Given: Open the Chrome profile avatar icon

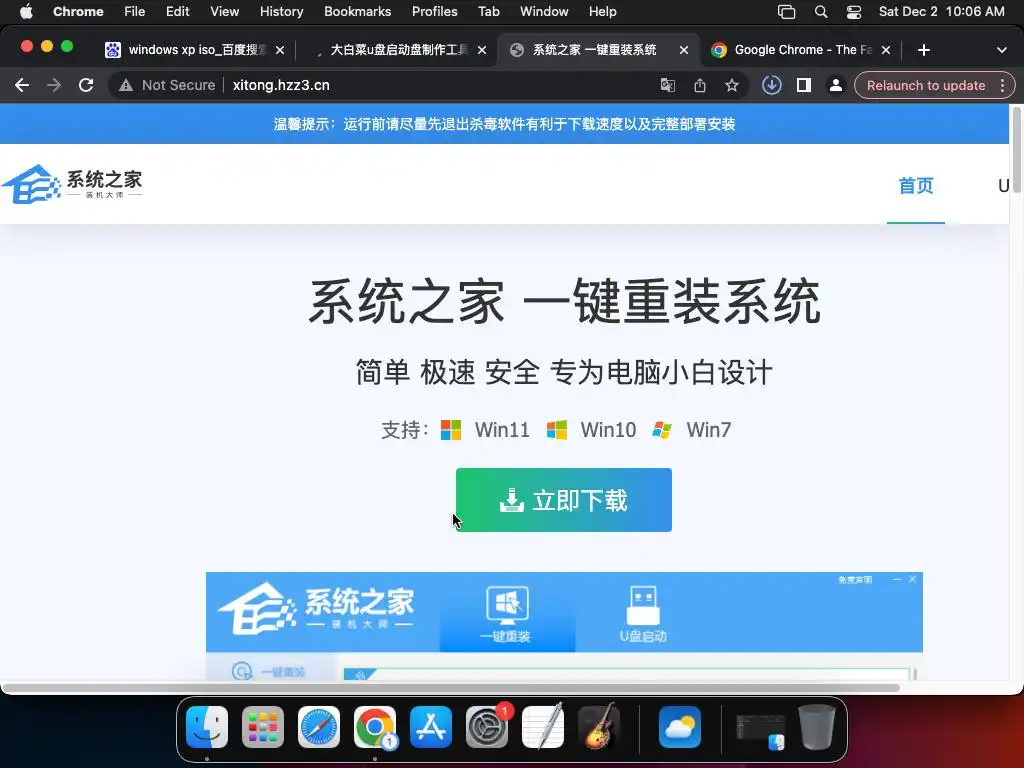Looking at the screenshot, I should point(835,86).
